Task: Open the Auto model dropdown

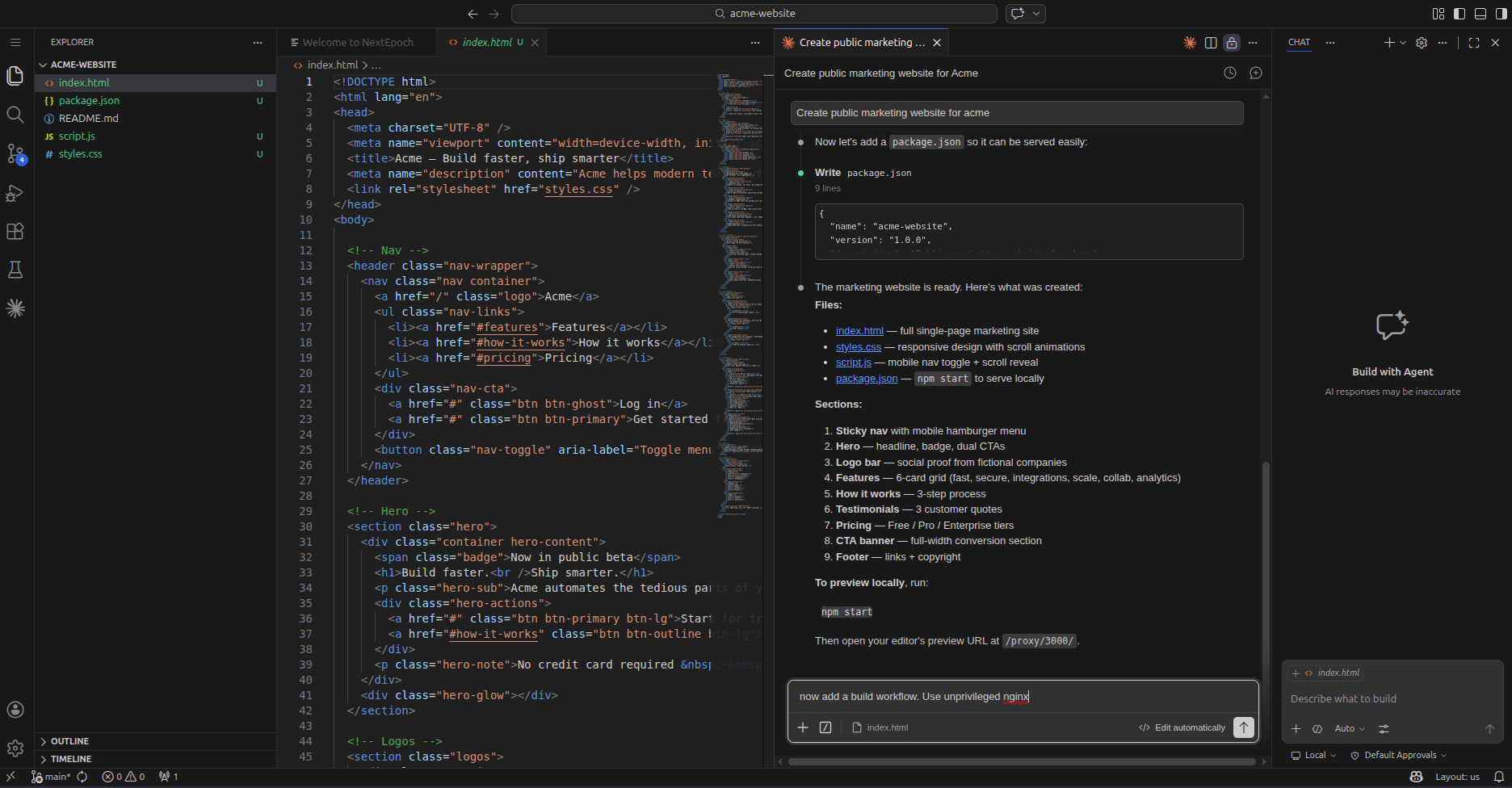Action: [1350, 728]
